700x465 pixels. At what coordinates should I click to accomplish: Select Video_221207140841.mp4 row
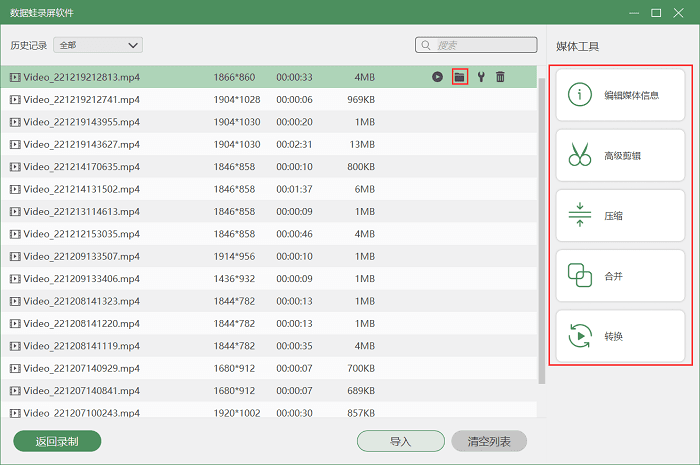click(269, 390)
